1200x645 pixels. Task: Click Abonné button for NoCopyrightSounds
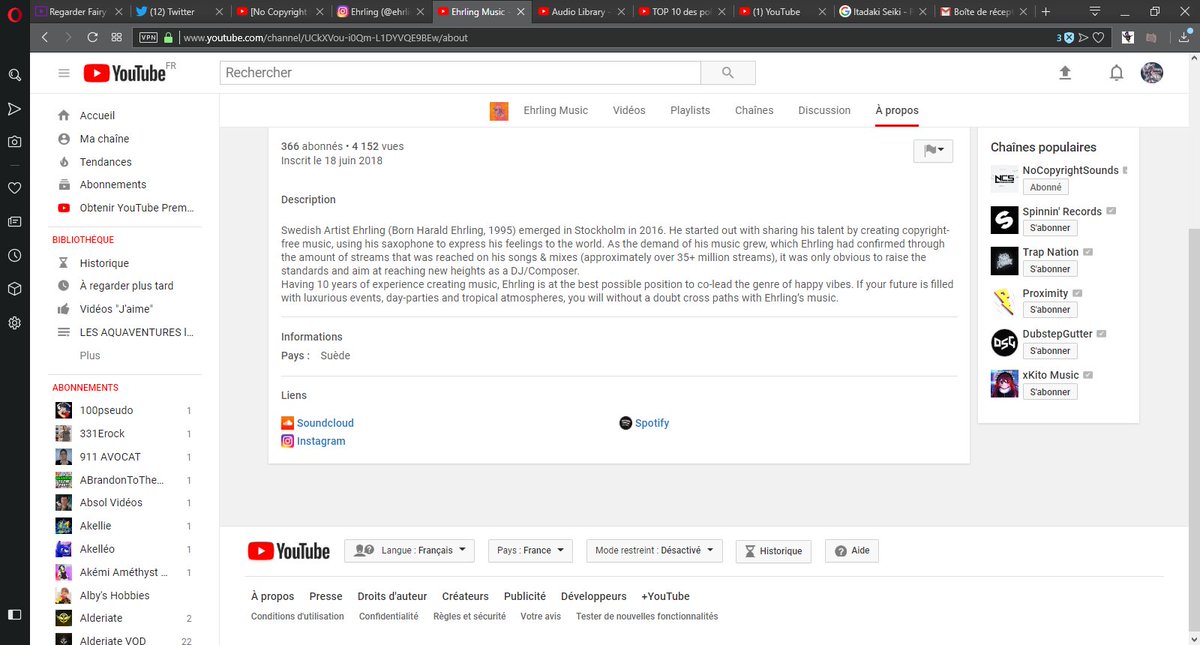pos(1046,187)
